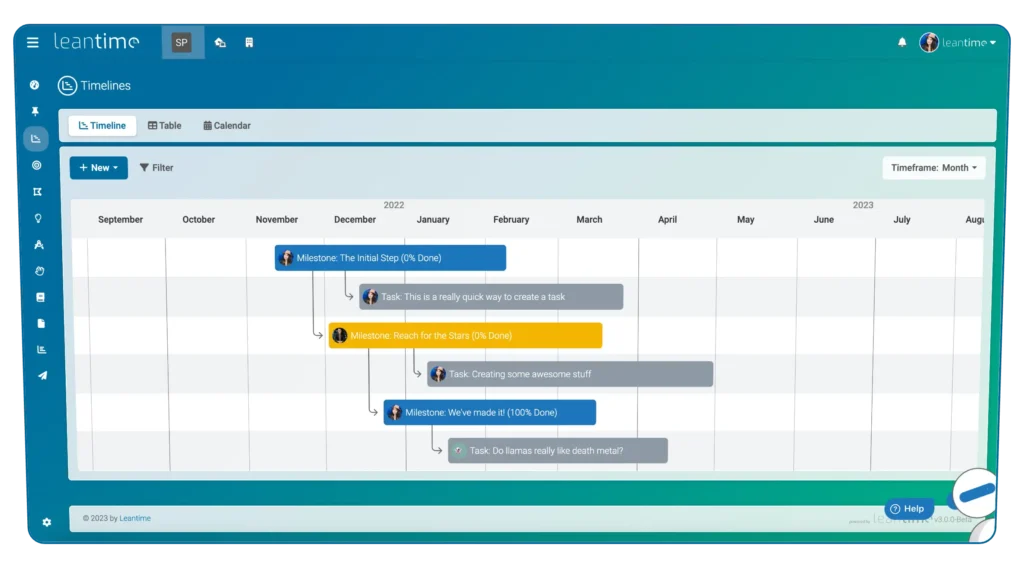Open notifications bell
The height and width of the screenshot is (576, 1024).
point(902,42)
